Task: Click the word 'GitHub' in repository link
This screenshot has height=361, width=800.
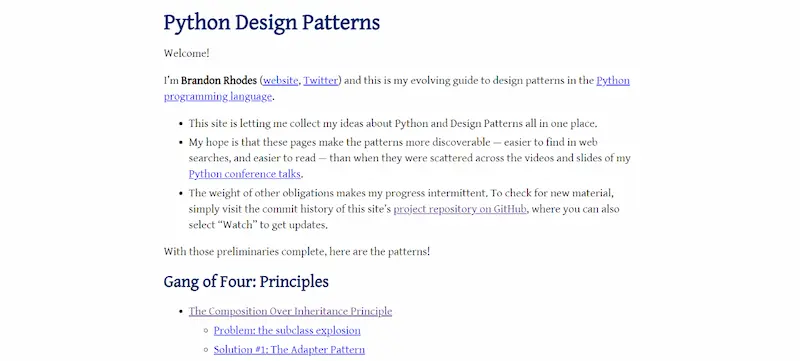Action: [509, 209]
